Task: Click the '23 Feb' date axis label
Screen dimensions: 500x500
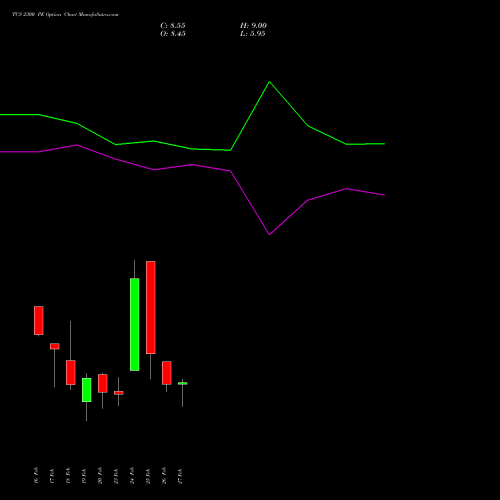Action: point(116,475)
